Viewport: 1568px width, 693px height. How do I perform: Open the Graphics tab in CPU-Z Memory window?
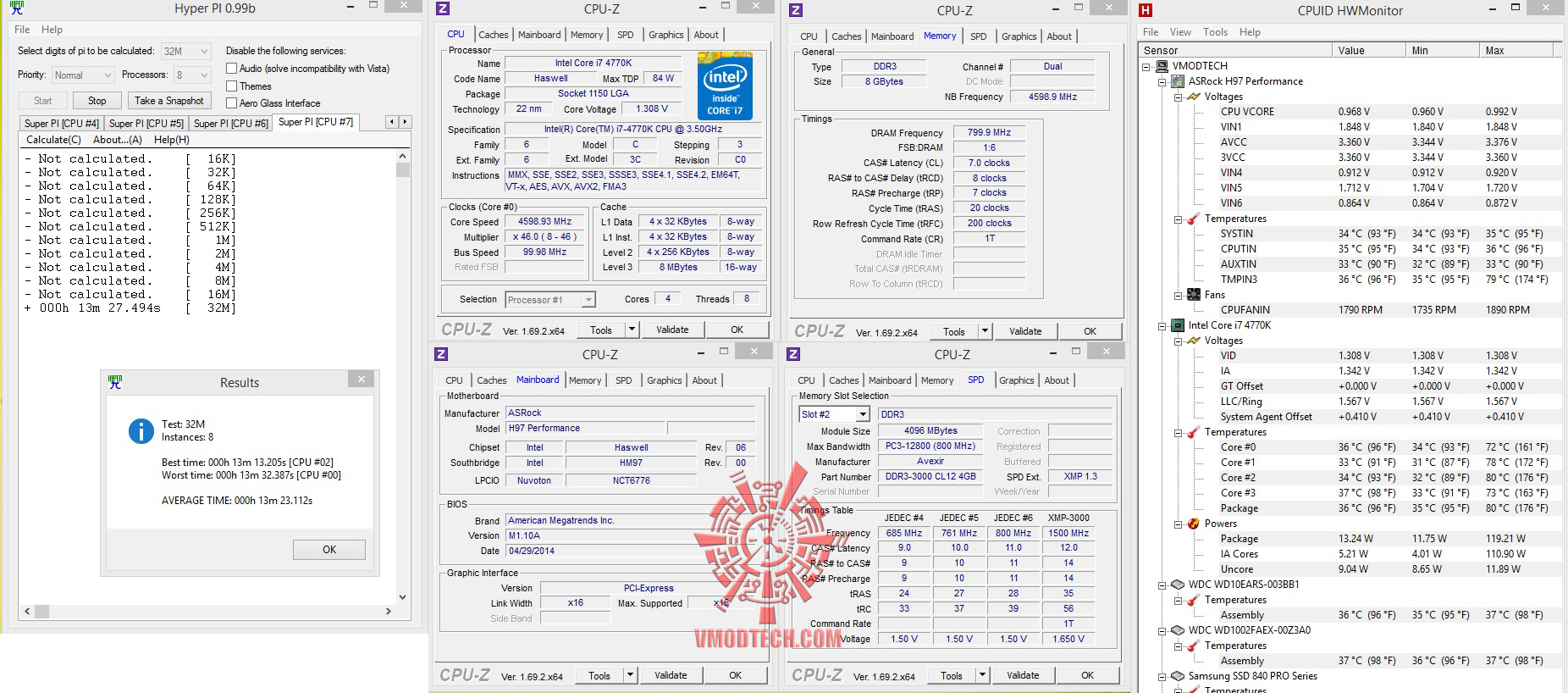[x=1019, y=36]
